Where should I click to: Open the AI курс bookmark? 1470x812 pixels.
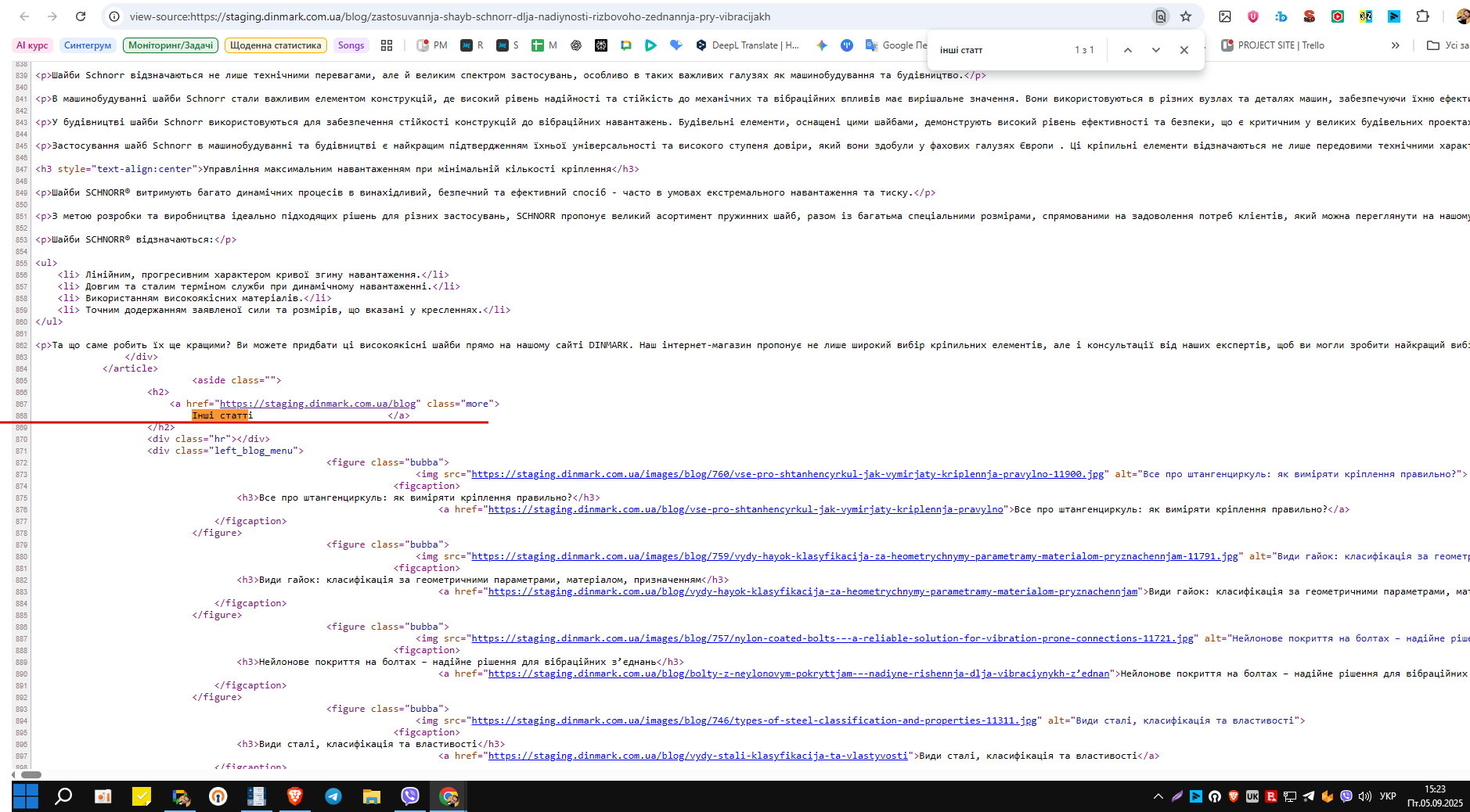tap(32, 45)
